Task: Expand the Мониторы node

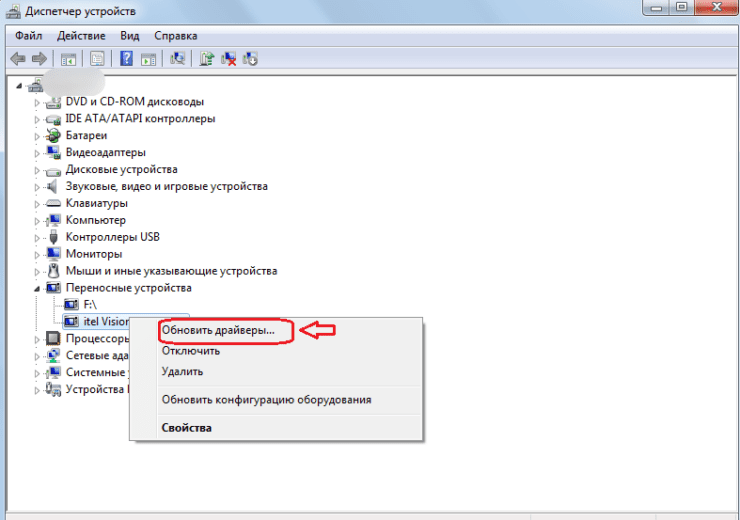Action: [37, 254]
